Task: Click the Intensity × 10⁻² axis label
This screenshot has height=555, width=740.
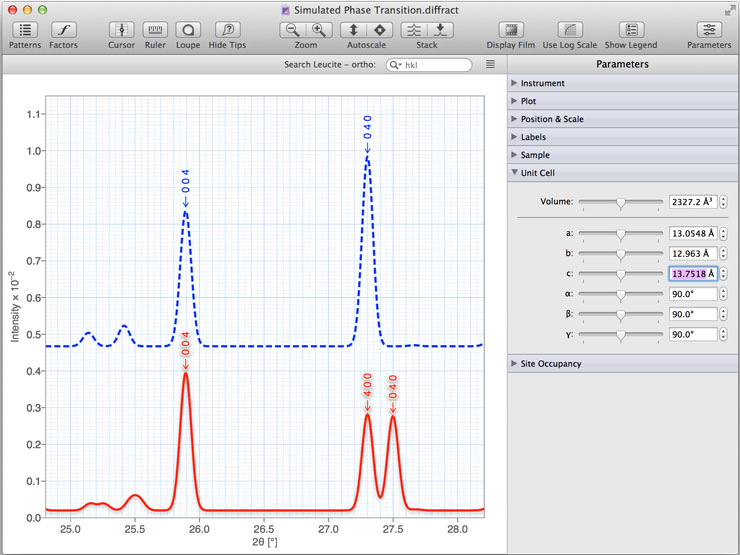Action: [x=15, y=307]
